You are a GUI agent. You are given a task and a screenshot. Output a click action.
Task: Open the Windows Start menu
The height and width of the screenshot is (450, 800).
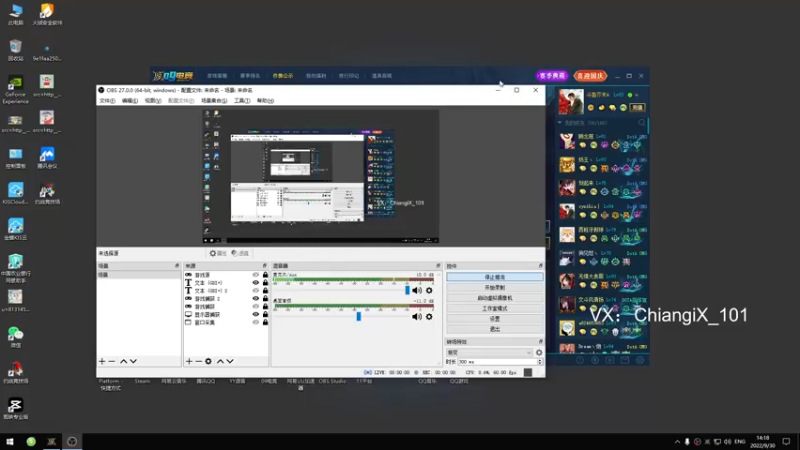pyautogui.click(x=10, y=441)
